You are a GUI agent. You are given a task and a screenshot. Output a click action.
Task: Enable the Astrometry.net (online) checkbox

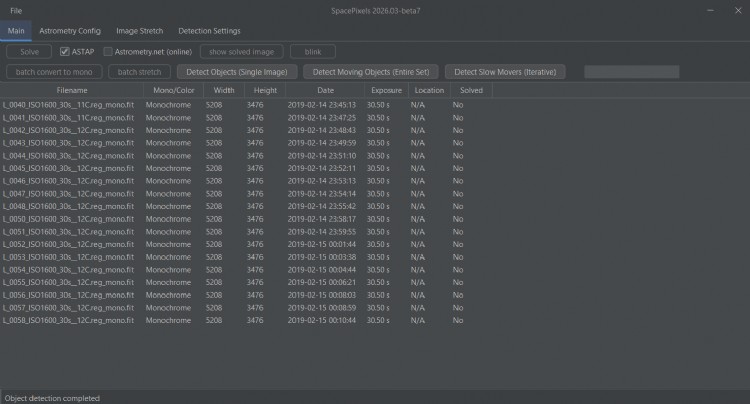click(x=109, y=51)
